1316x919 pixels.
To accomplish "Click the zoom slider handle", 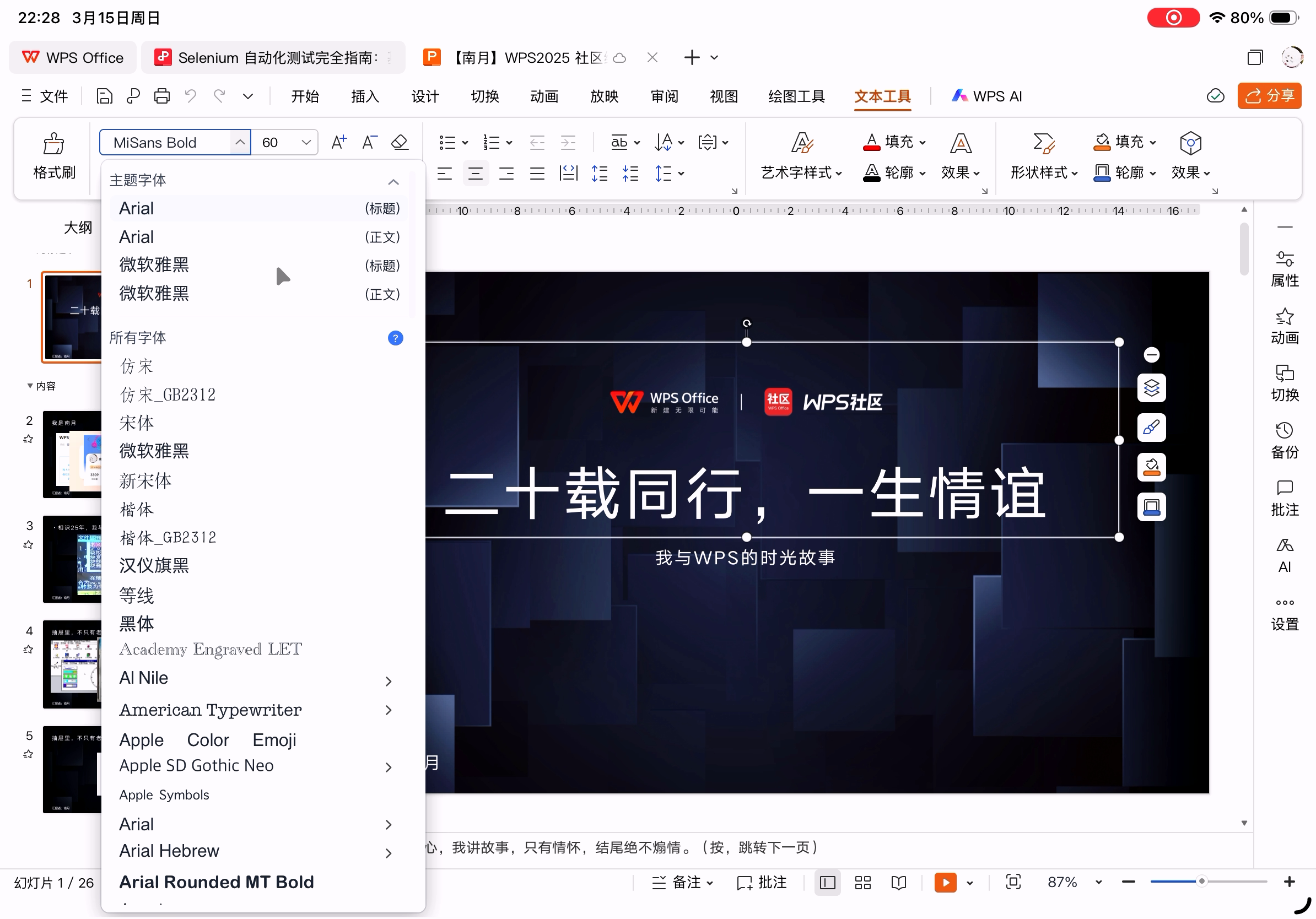I will click(1201, 881).
